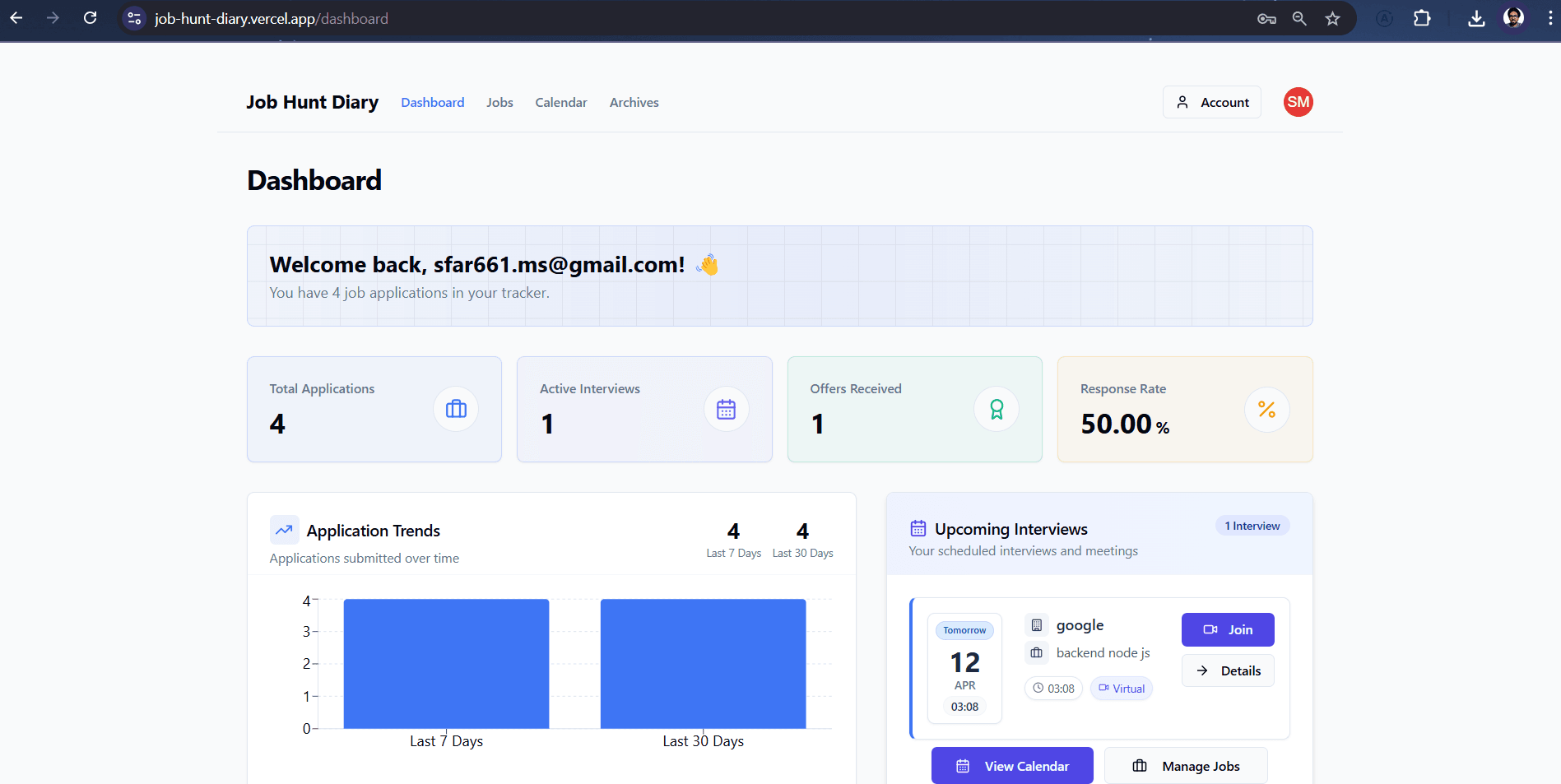Join the google virtual interview
Viewport: 1561px width, 784px height.
[x=1228, y=629]
